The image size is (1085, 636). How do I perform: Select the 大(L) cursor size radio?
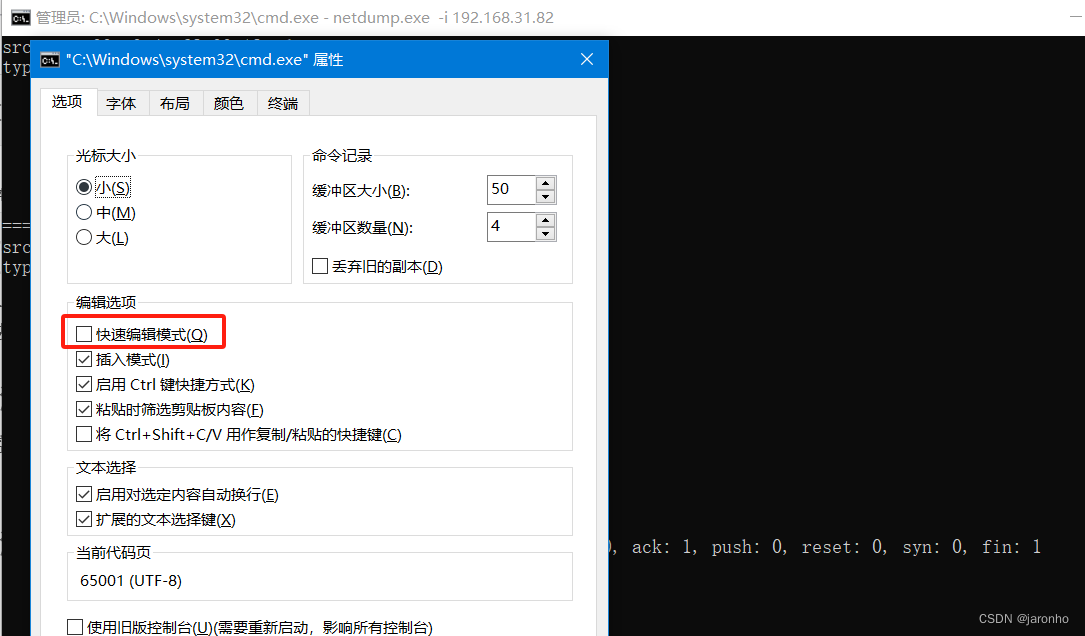84,237
